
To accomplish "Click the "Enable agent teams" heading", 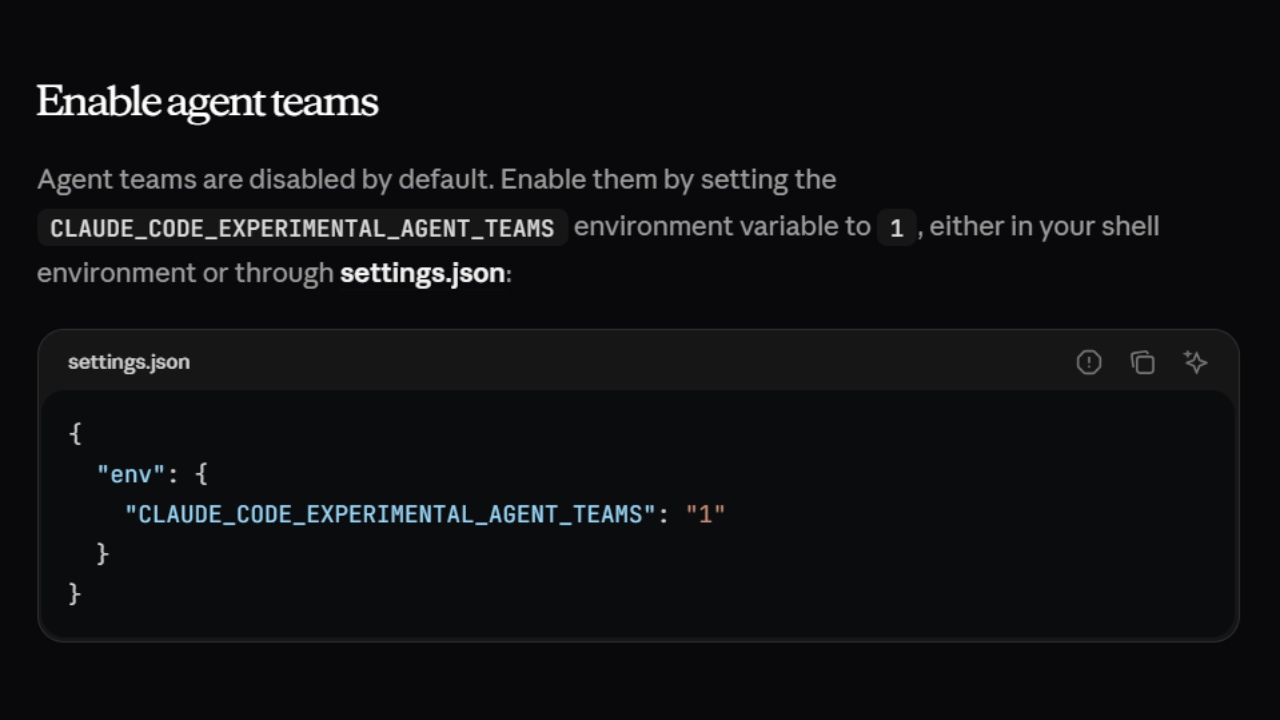I will tap(207, 102).
